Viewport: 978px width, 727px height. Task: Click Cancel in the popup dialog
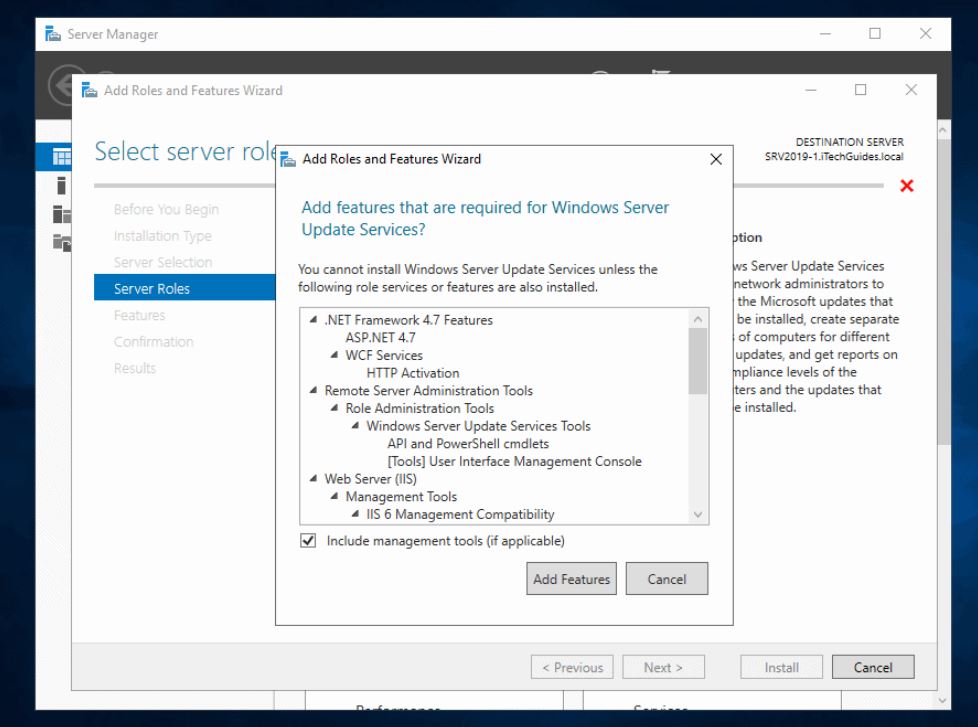click(x=667, y=579)
